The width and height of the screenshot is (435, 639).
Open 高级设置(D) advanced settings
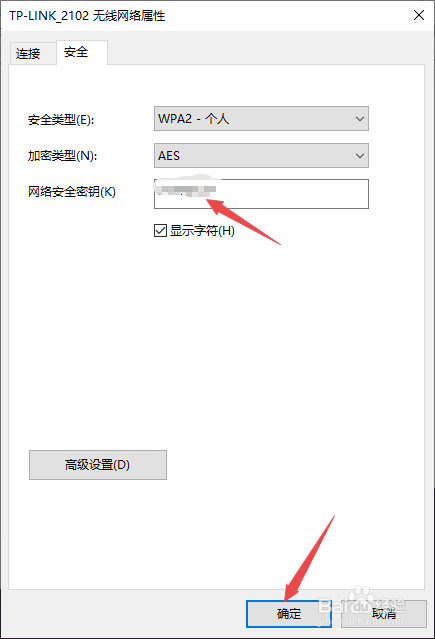pyautogui.click(x=98, y=465)
